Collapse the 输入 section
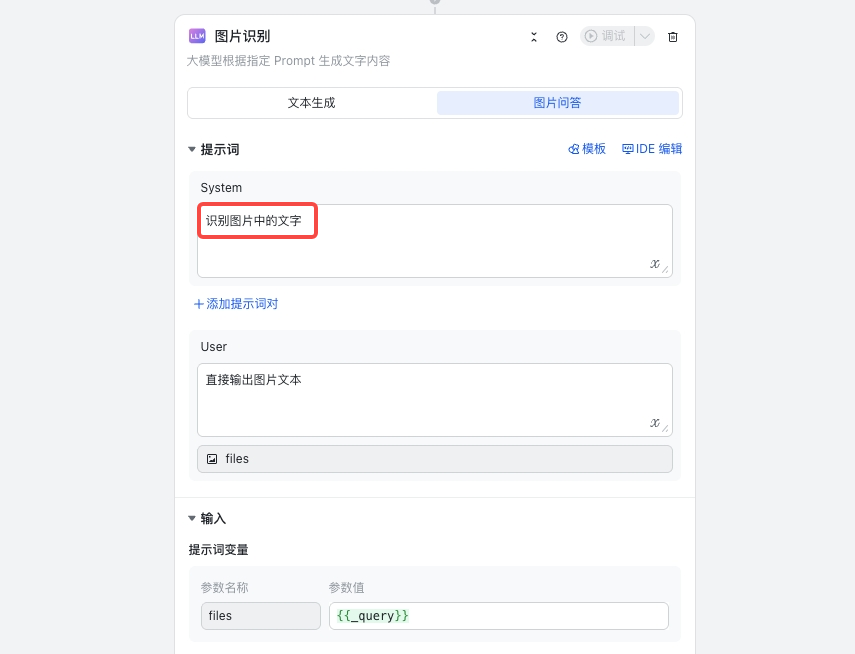The width and height of the screenshot is (855, 654). coord(193,518)
